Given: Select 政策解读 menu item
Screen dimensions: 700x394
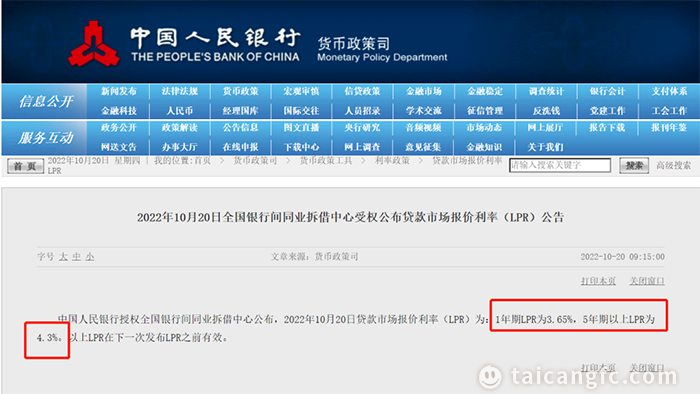Looking at the screenshot, I should point(179,128).
